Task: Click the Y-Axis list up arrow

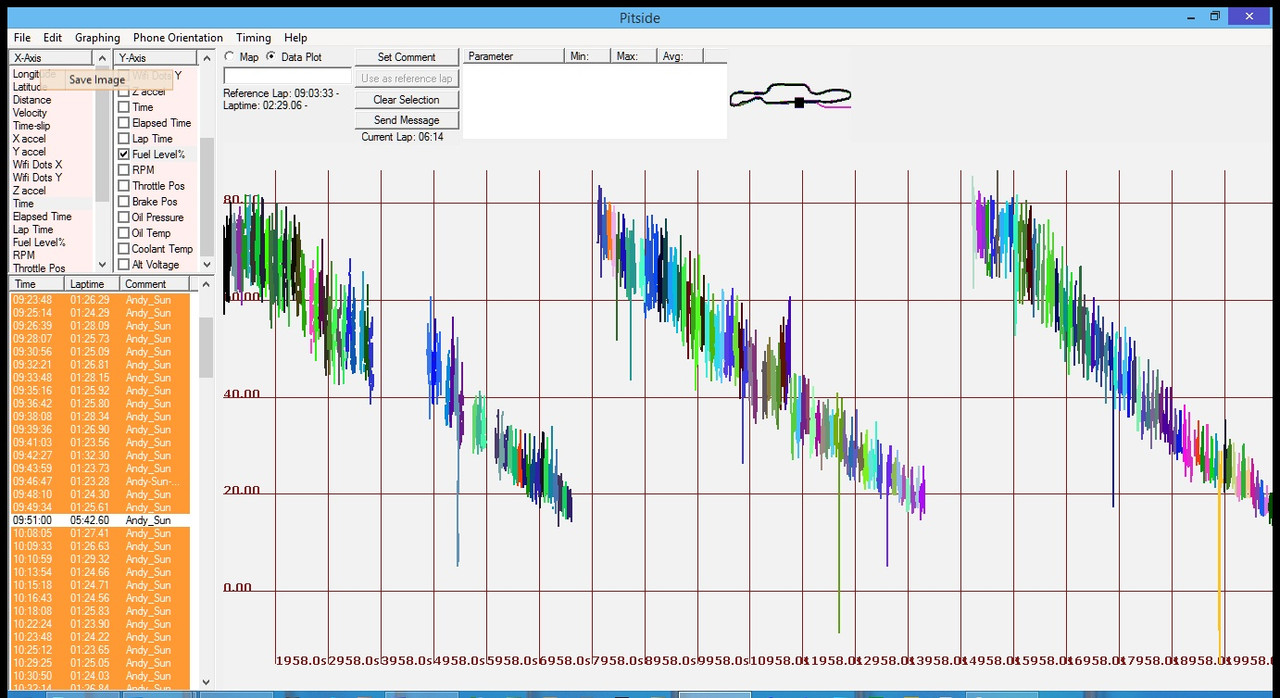Action: coord(206,58)
